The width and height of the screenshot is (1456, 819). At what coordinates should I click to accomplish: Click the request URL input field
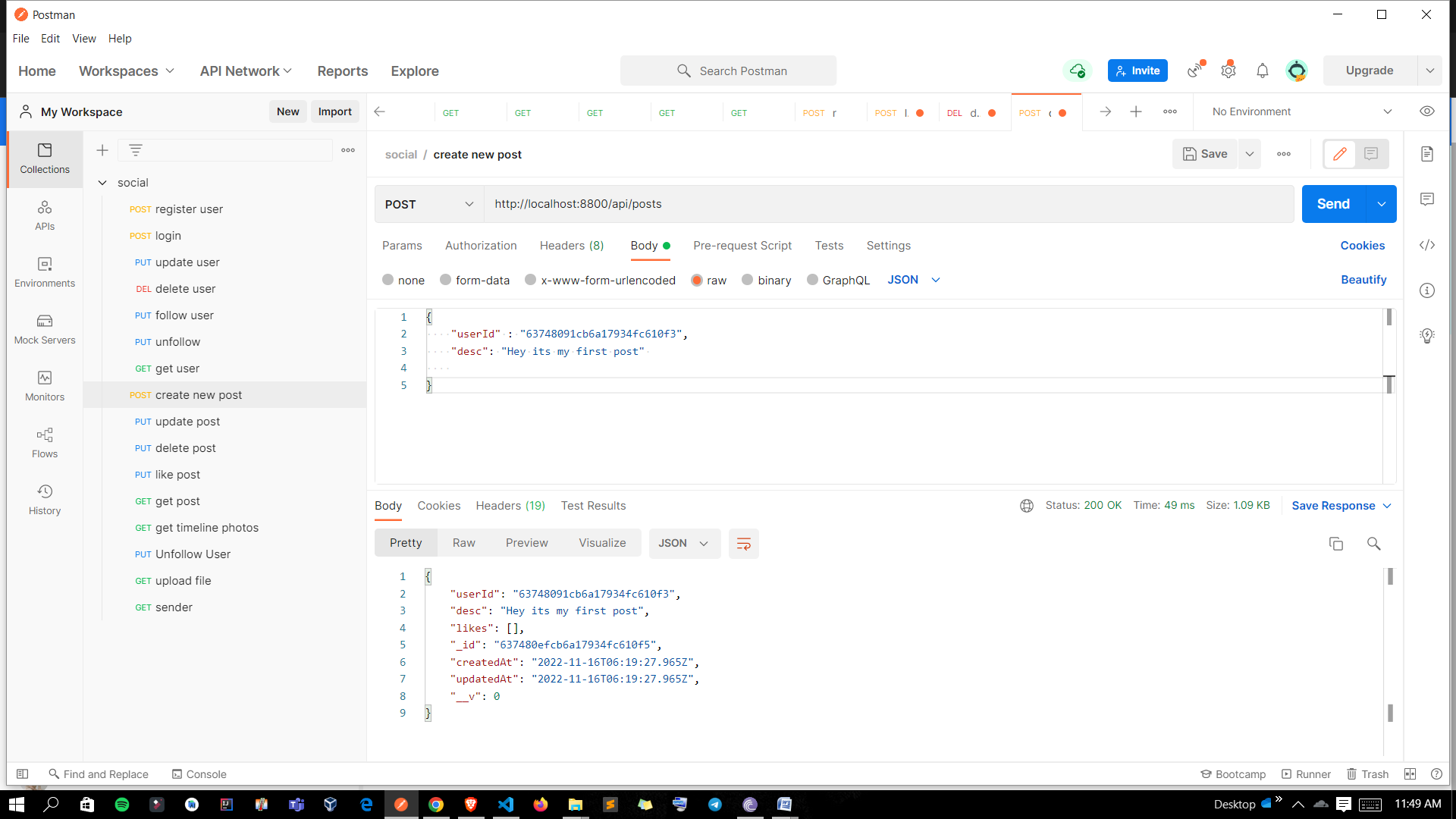pyautogui.click(x=834, y=204)
